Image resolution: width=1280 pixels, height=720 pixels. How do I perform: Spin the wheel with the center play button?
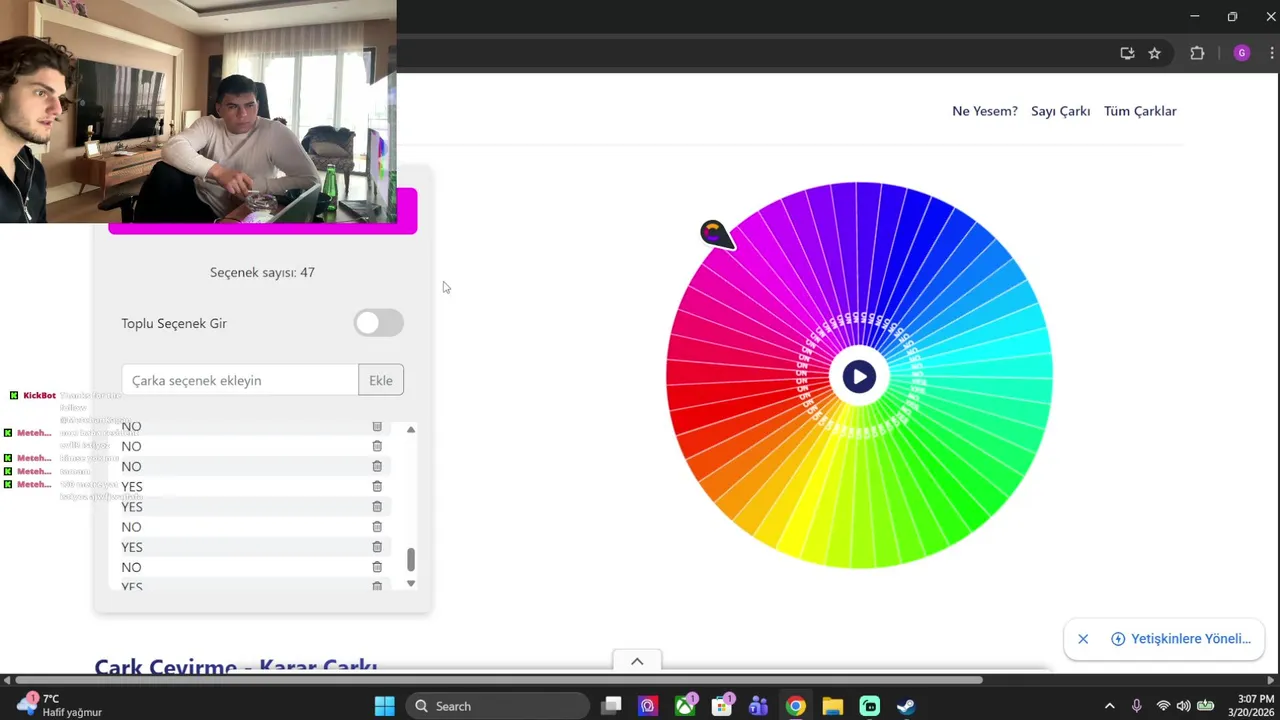click(859, 376)
